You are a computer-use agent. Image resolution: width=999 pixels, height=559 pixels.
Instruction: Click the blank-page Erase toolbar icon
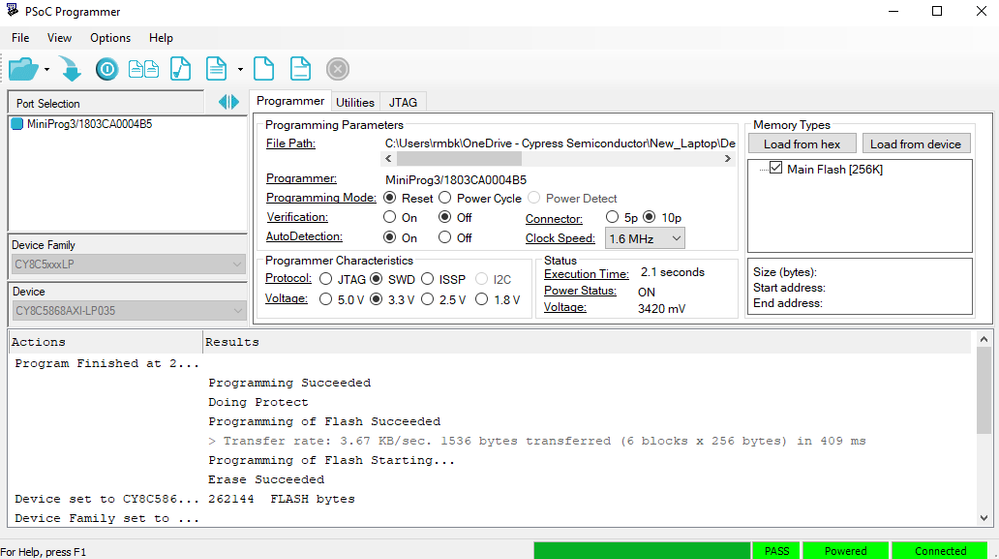pos(264,69)
